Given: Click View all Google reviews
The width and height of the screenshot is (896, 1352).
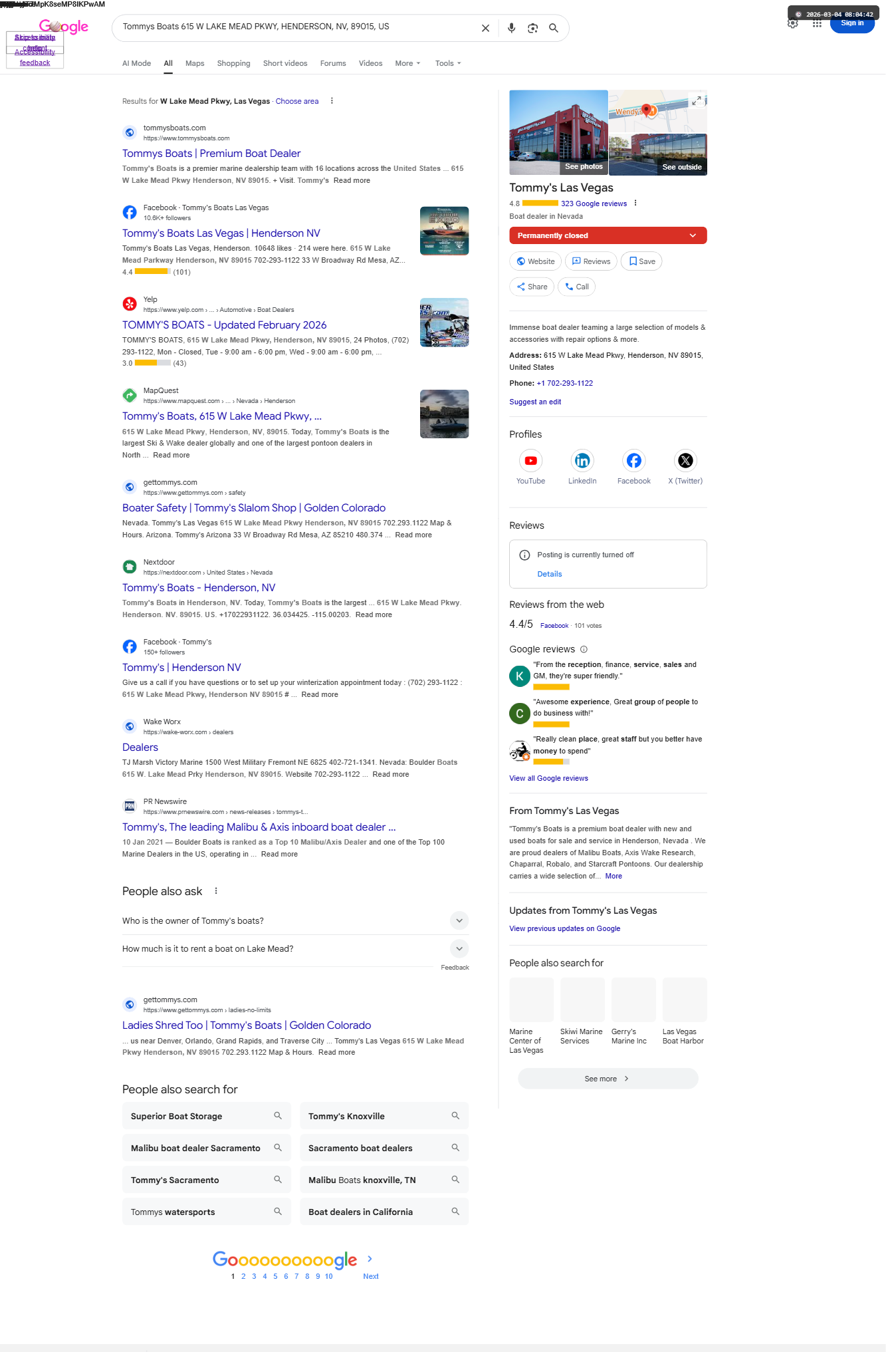Looking at the screenshot, I should 548,778.
